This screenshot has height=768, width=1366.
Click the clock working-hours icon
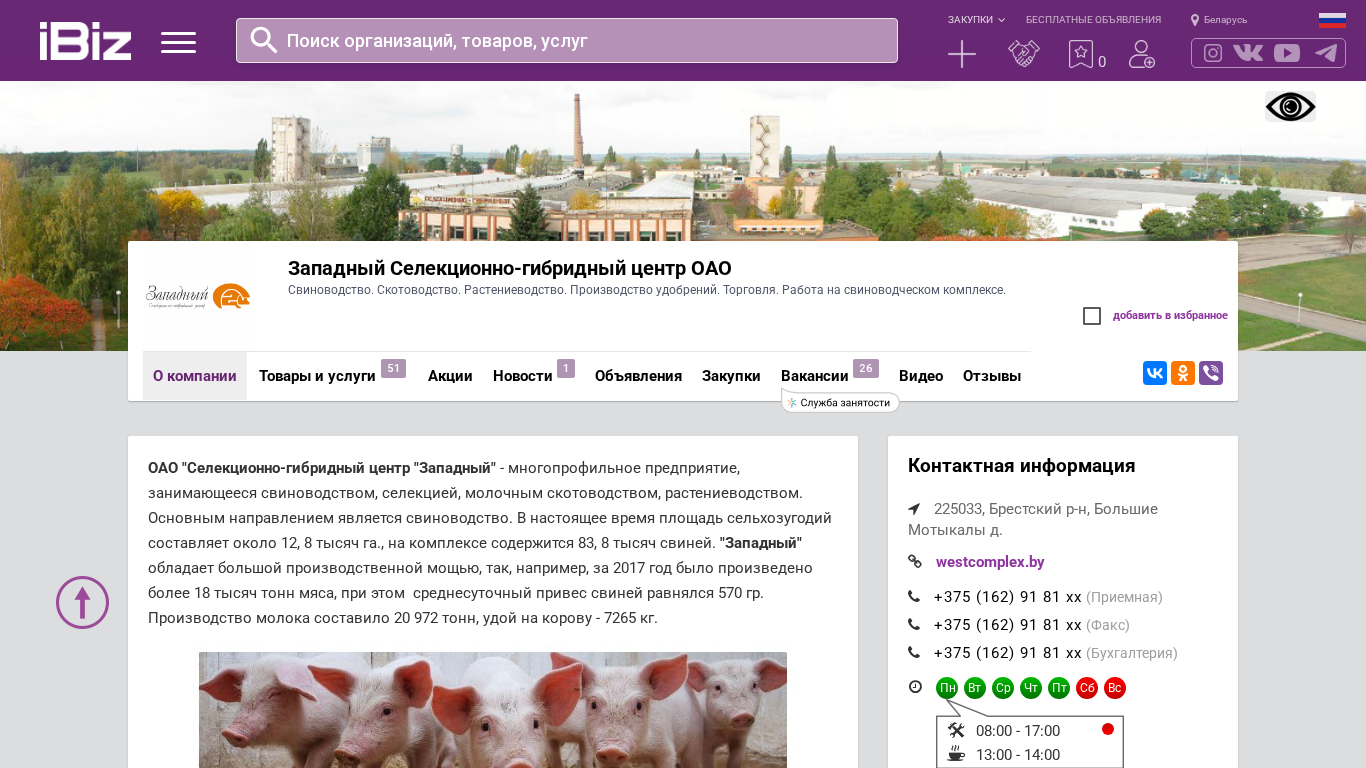pyautogui.click(x=915, y=687)
